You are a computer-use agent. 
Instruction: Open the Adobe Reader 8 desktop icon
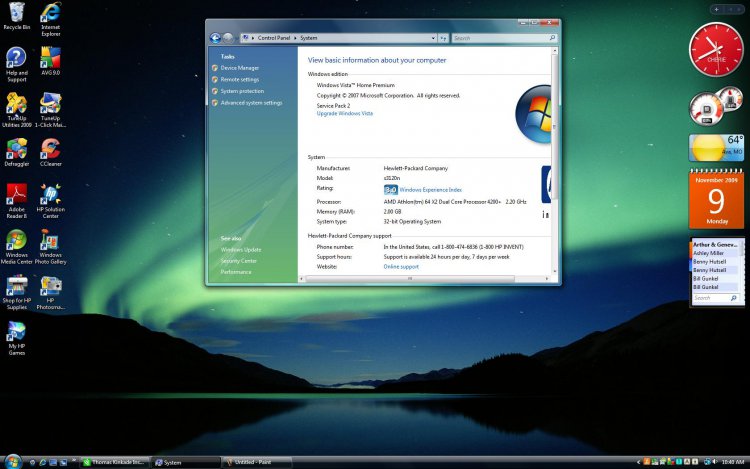(16, 201)
